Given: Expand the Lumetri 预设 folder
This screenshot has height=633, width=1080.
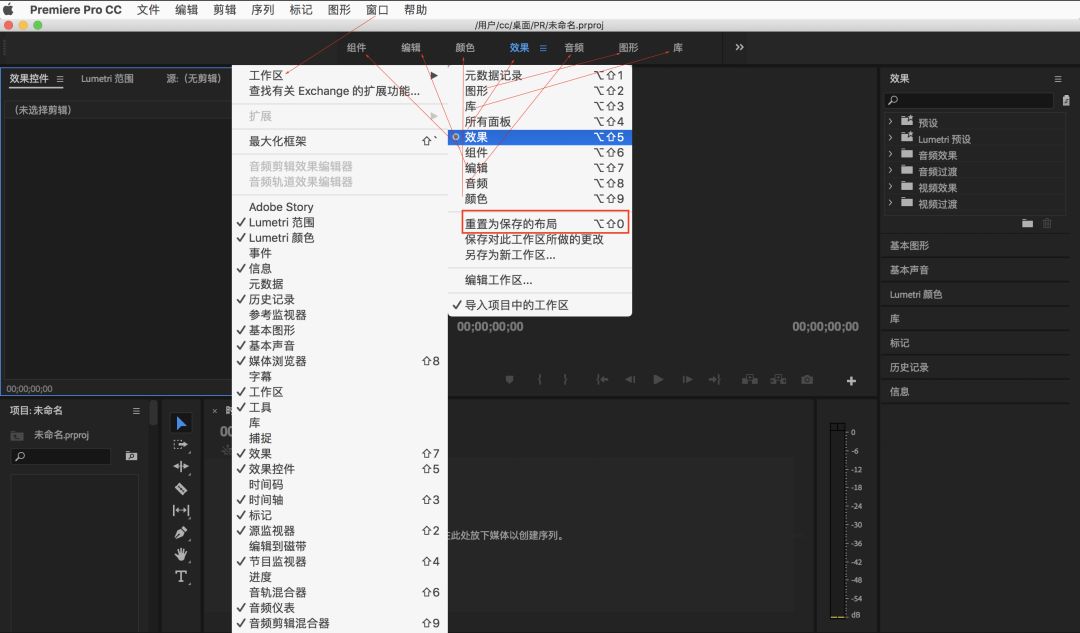Looking at the screenshot, I should tap(890, 138).
